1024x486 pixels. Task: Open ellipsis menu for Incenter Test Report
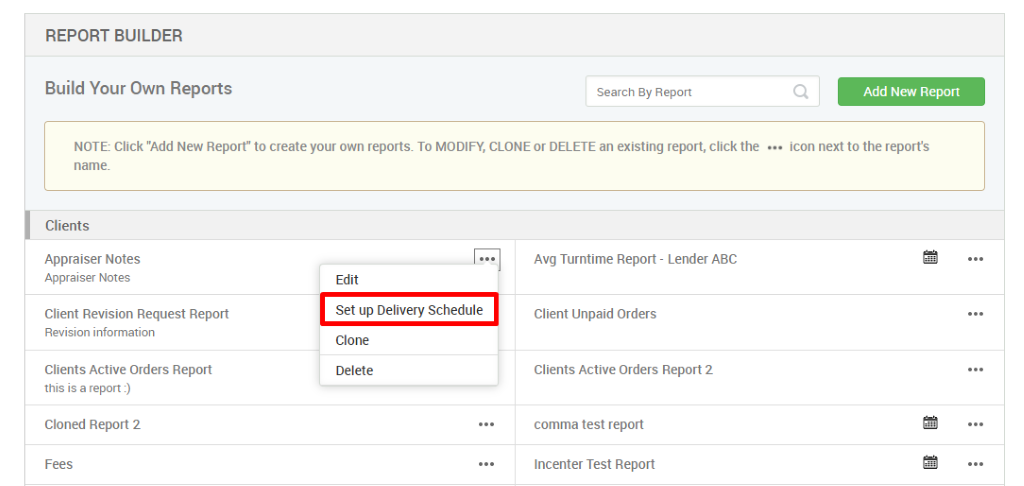(976, 464)
